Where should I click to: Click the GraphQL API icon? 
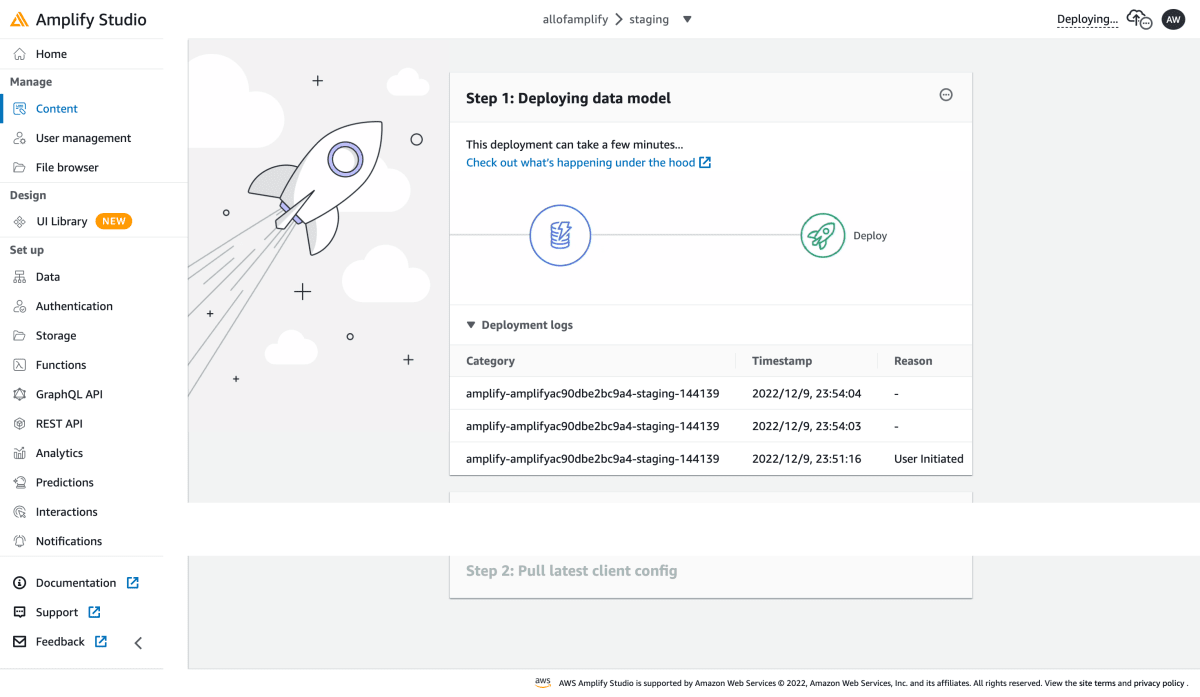(19, 395)
